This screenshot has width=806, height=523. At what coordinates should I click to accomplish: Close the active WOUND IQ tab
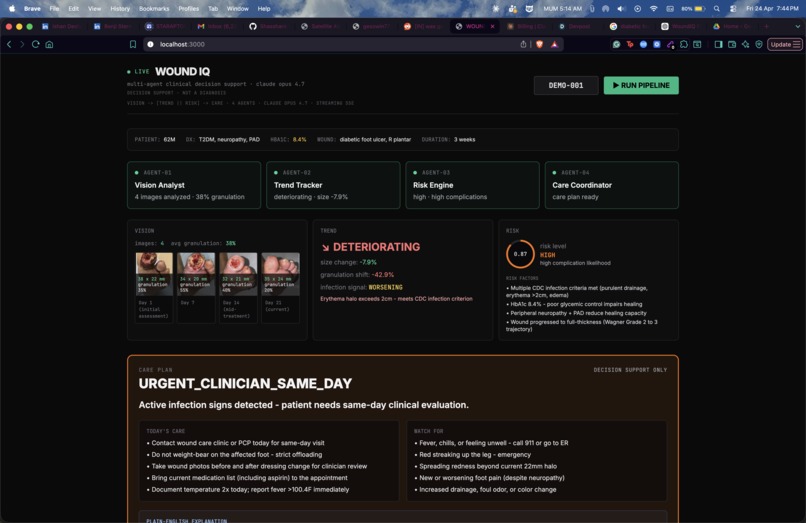pyautogui.click(x=492, y=26)
